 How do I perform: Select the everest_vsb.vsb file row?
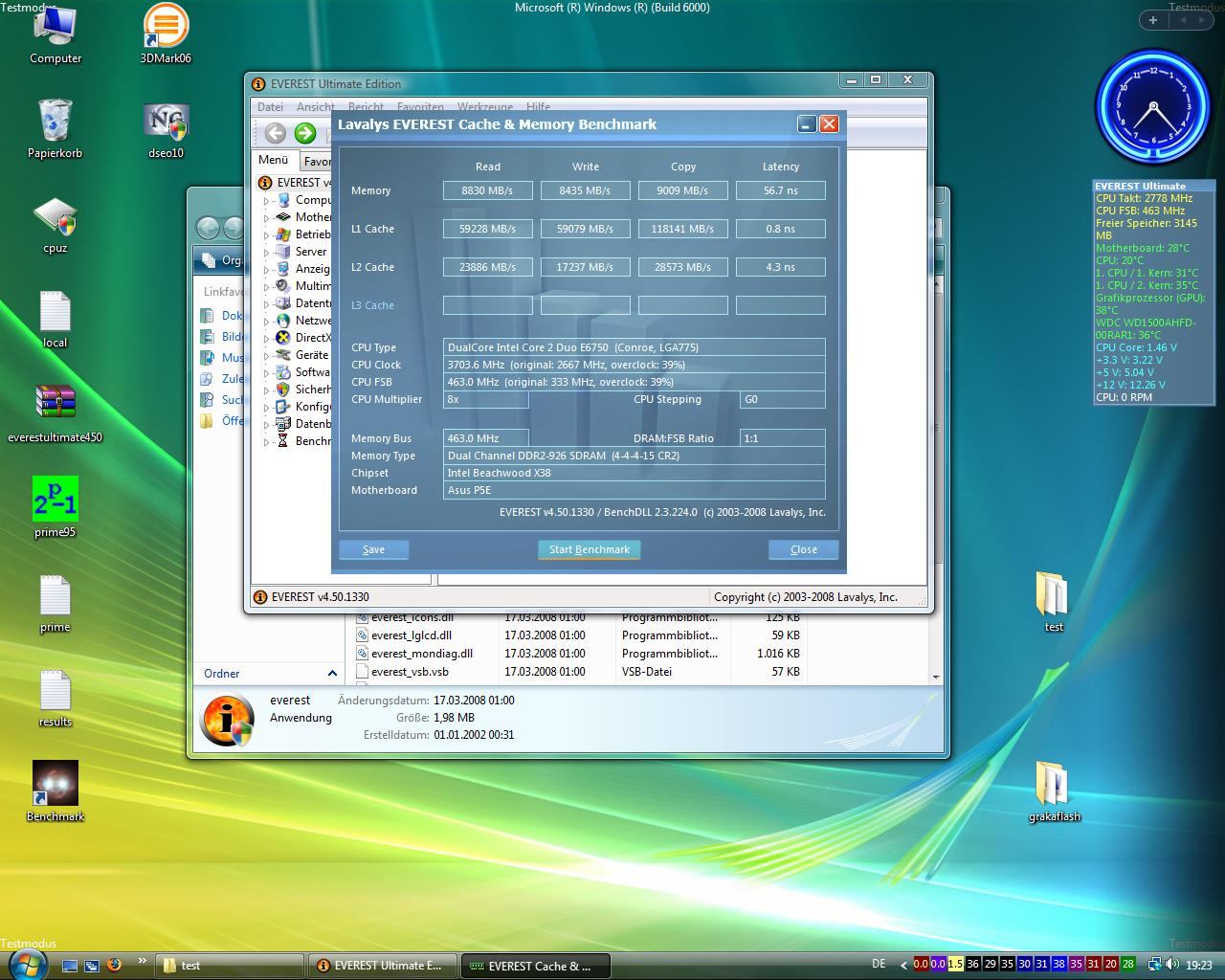[578, 671]
